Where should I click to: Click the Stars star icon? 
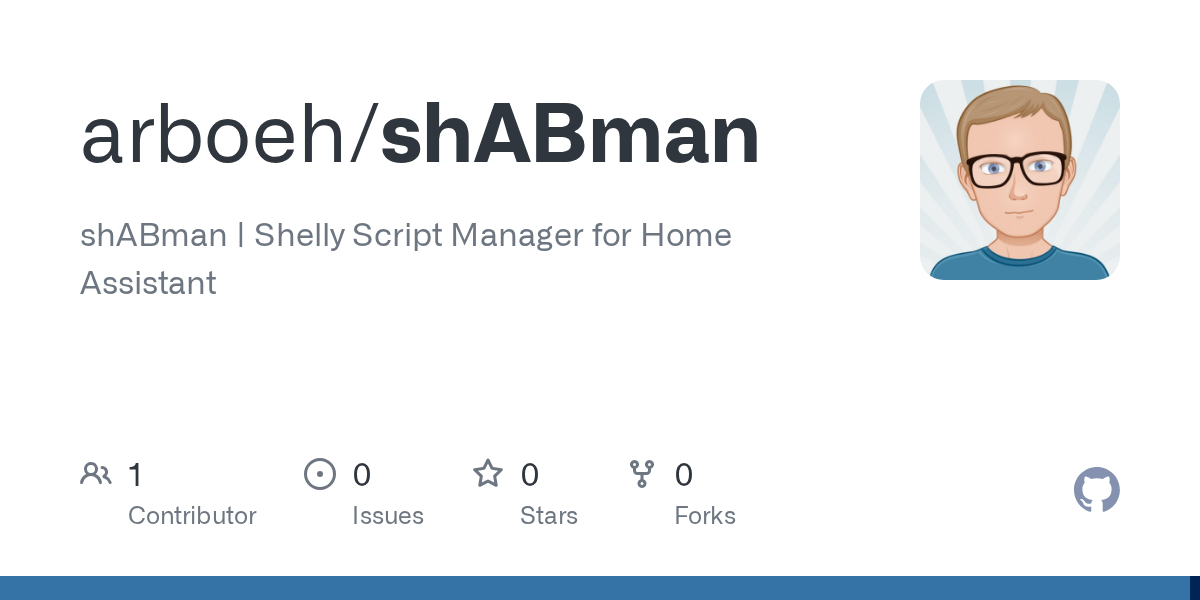pos(488,474)
